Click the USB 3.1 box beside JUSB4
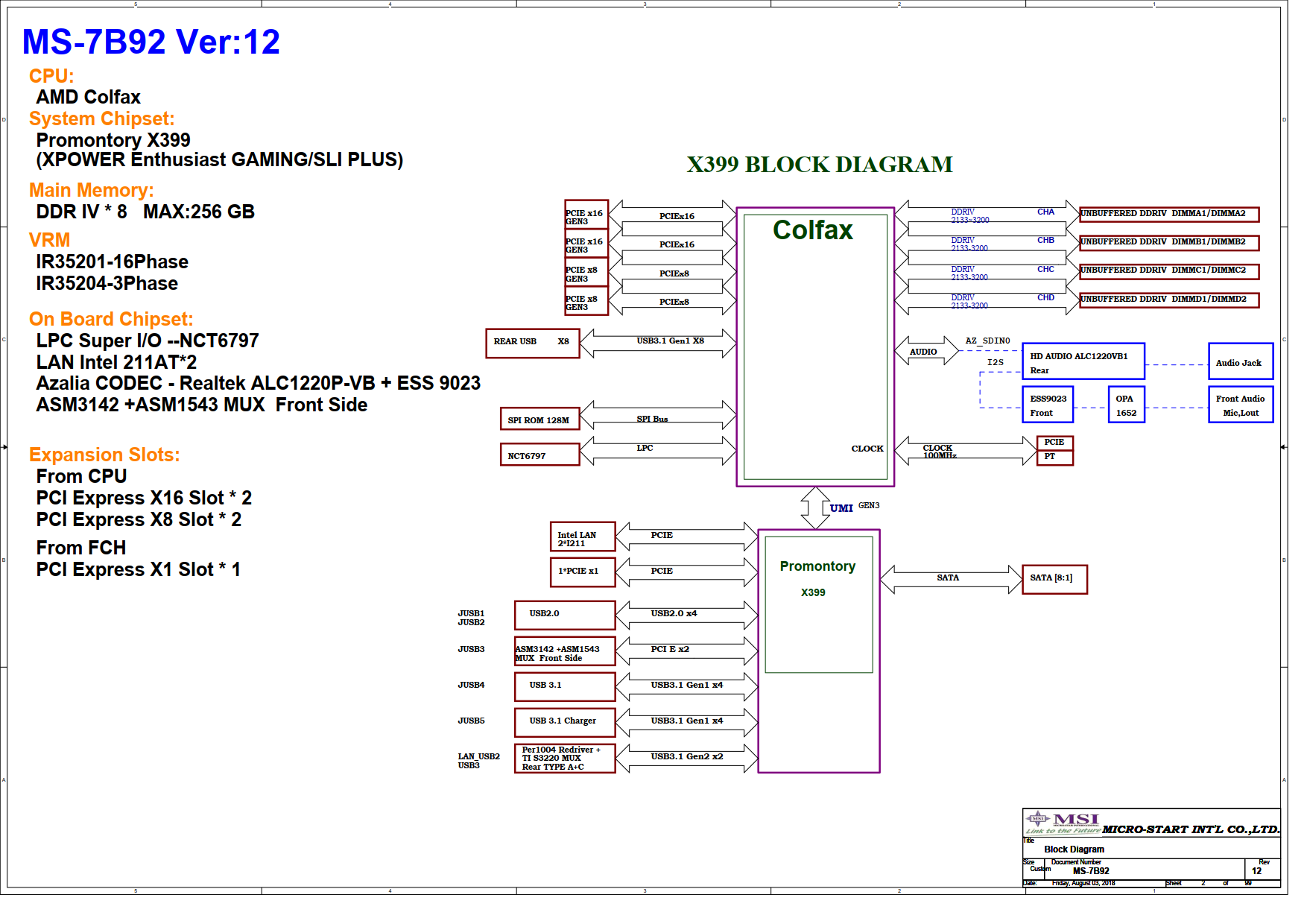The image size is (1307, 924). [565, 687]
